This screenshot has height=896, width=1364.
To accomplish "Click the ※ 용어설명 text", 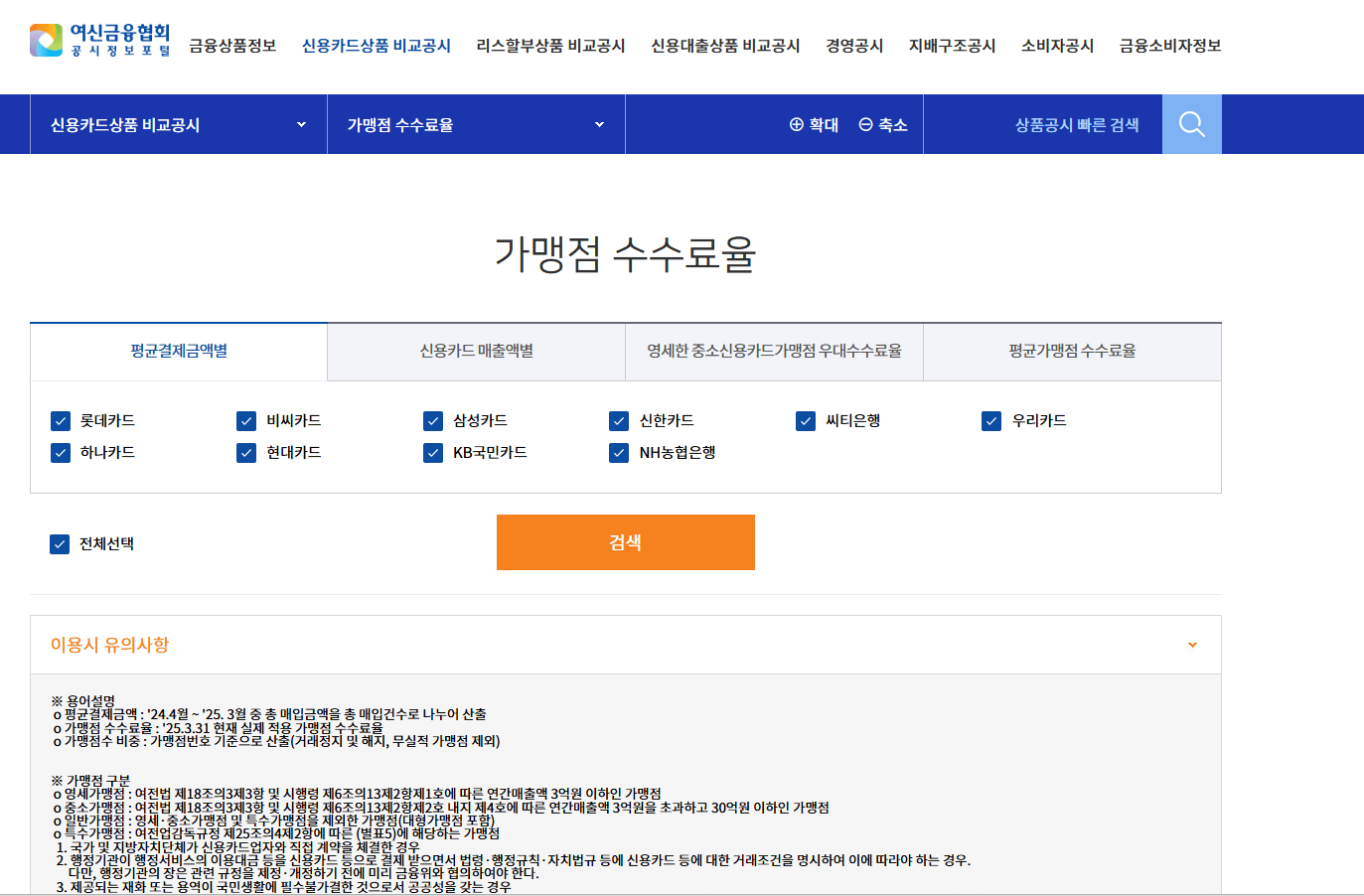I will [82, 701].
